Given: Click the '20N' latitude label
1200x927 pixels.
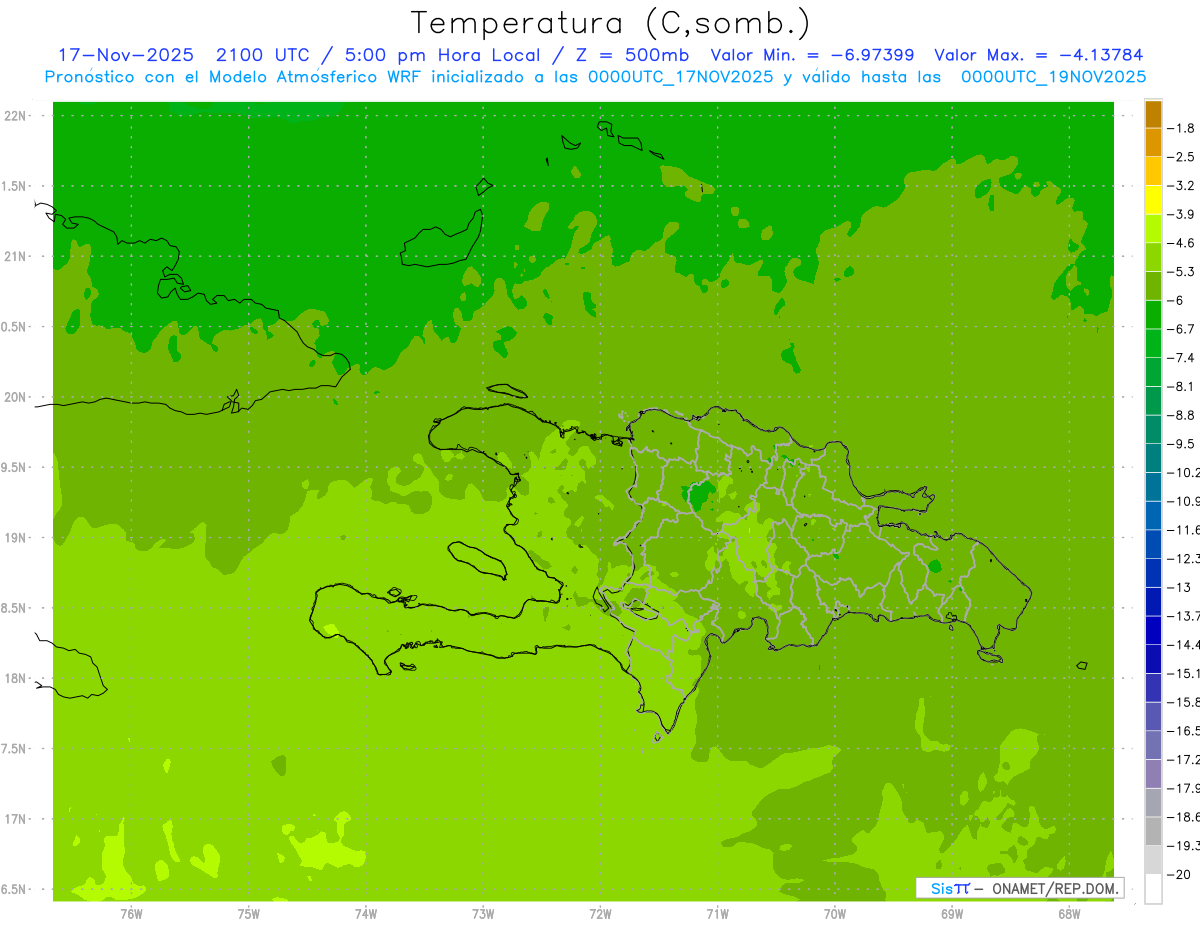Looking at the screenshot, I should [17, 397].
